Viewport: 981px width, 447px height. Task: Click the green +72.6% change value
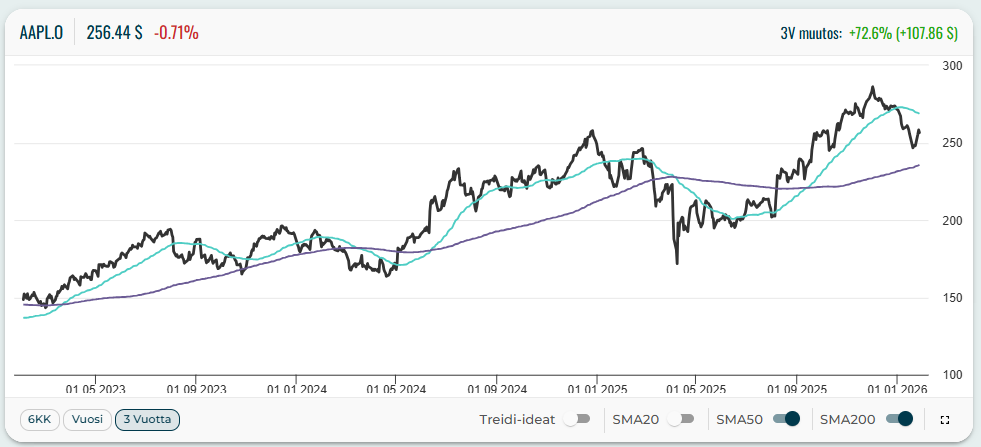click(x=903, y=33)
